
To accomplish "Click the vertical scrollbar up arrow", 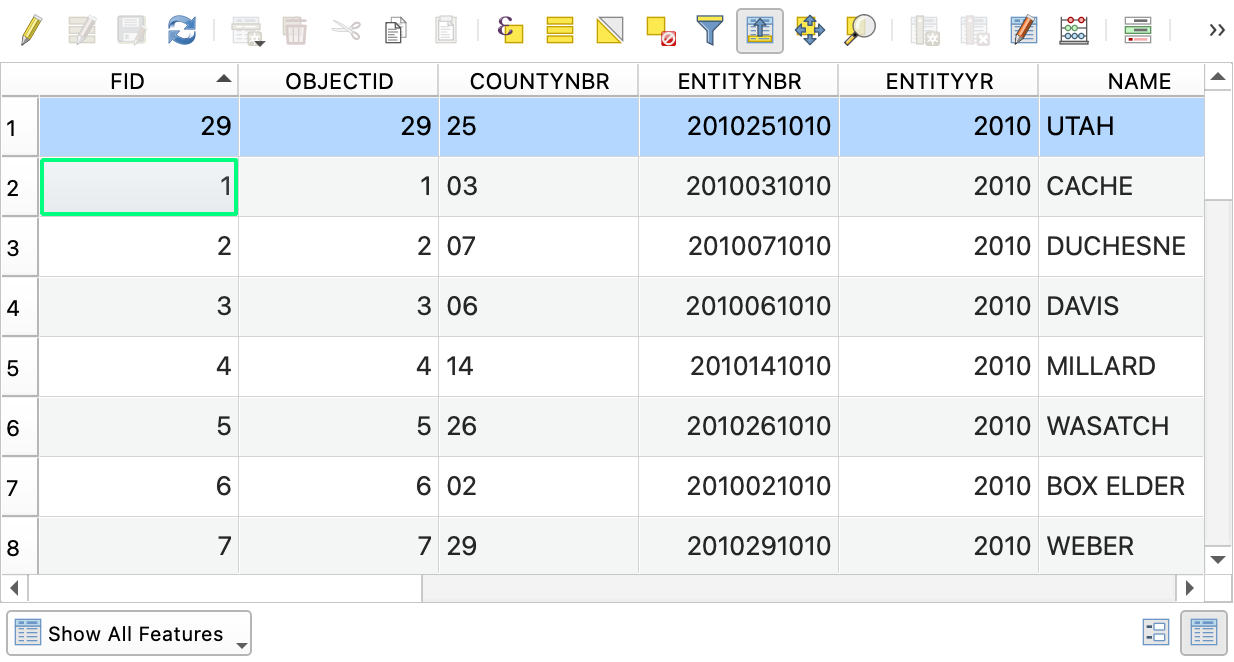I will coord(1218,77).
